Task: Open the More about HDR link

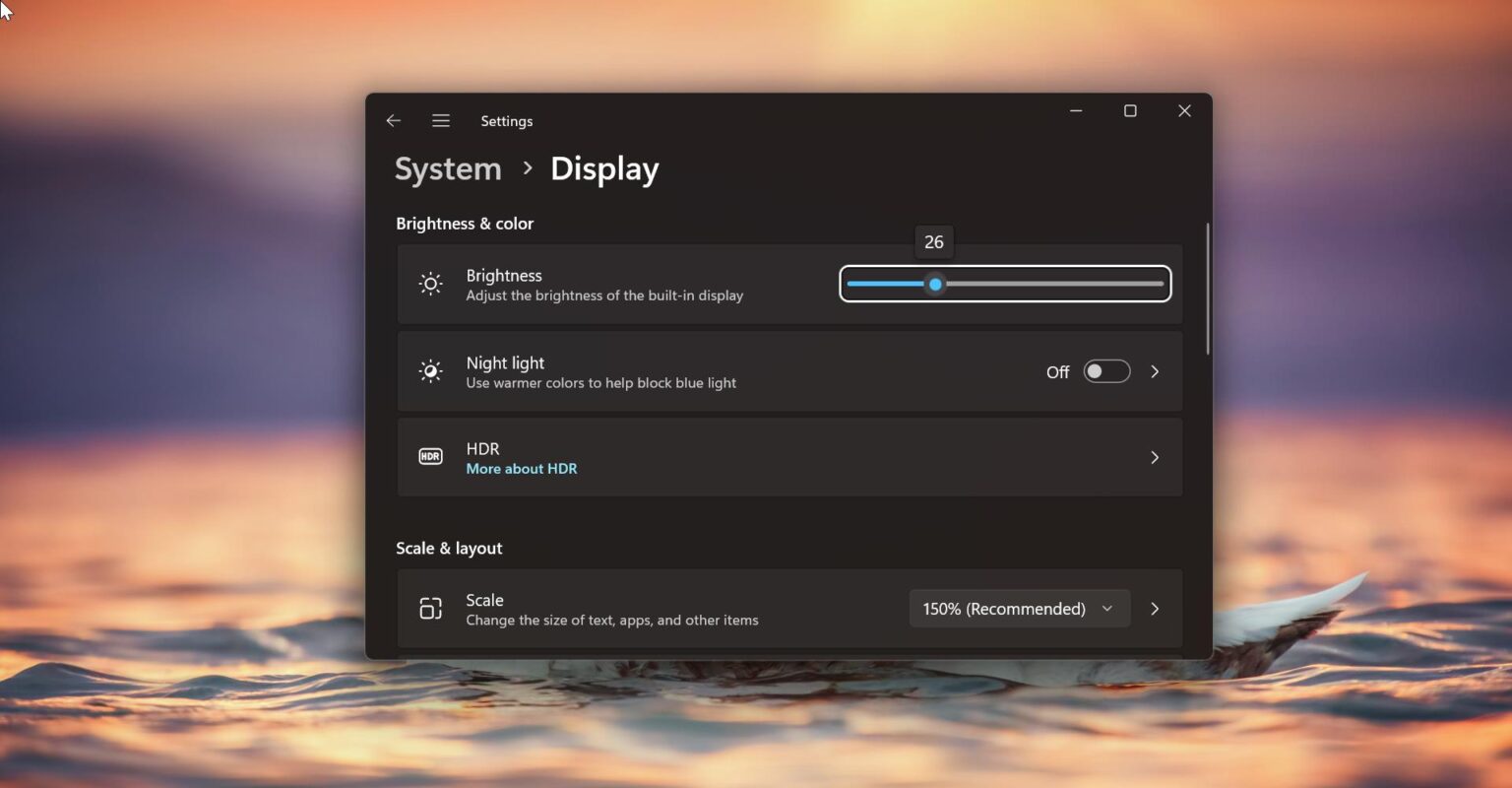Action: 522,468
